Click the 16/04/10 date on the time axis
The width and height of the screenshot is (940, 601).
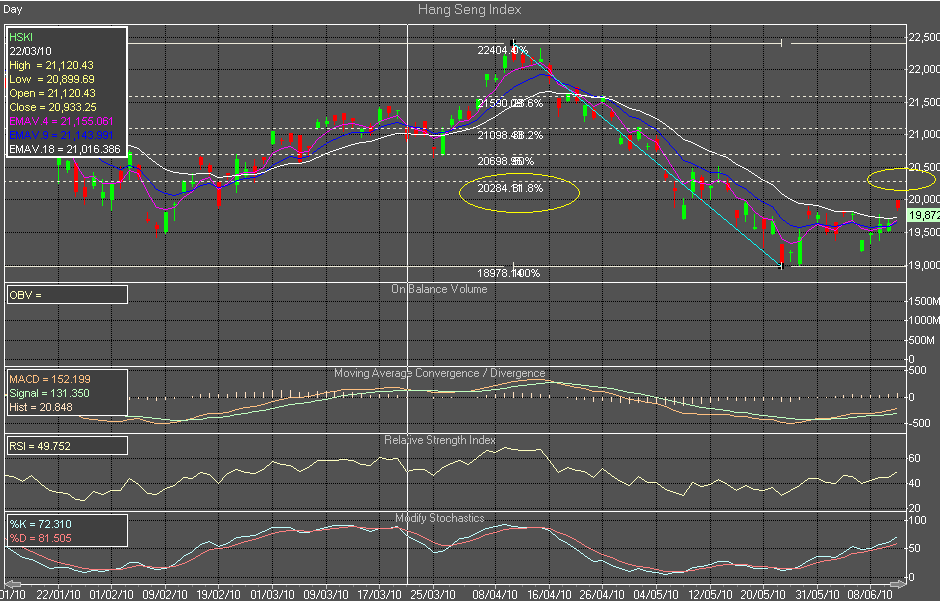pyautogui.click(x=549, y=594)
